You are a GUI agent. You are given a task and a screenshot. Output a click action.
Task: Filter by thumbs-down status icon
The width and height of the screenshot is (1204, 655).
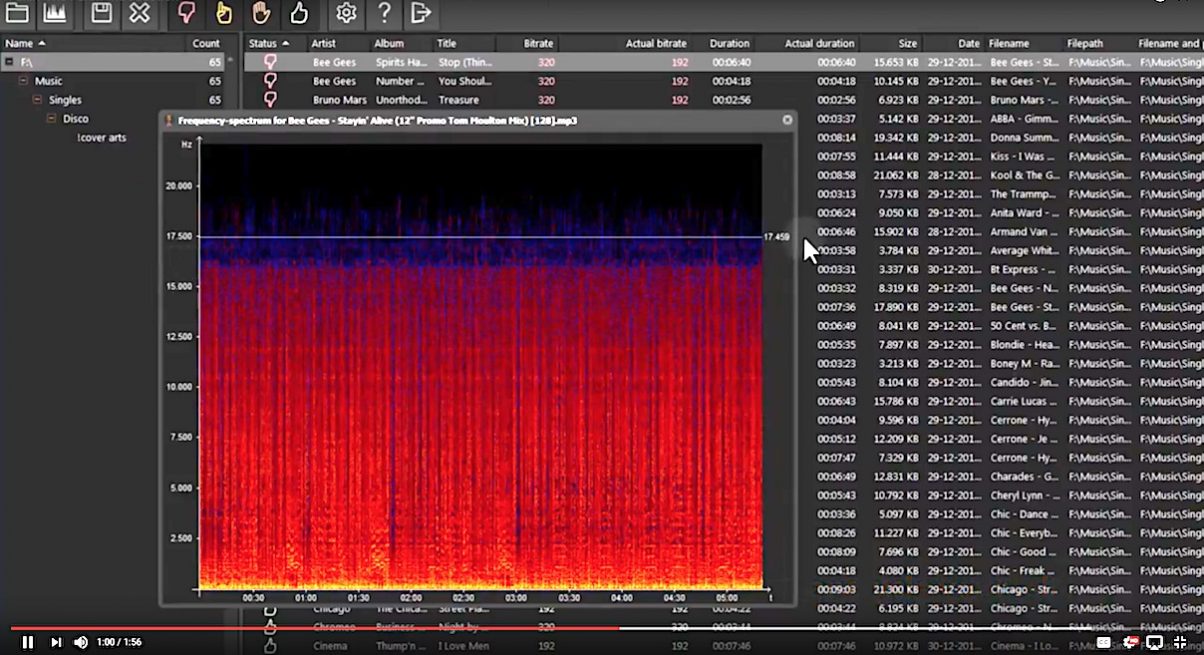pos(186,13)
